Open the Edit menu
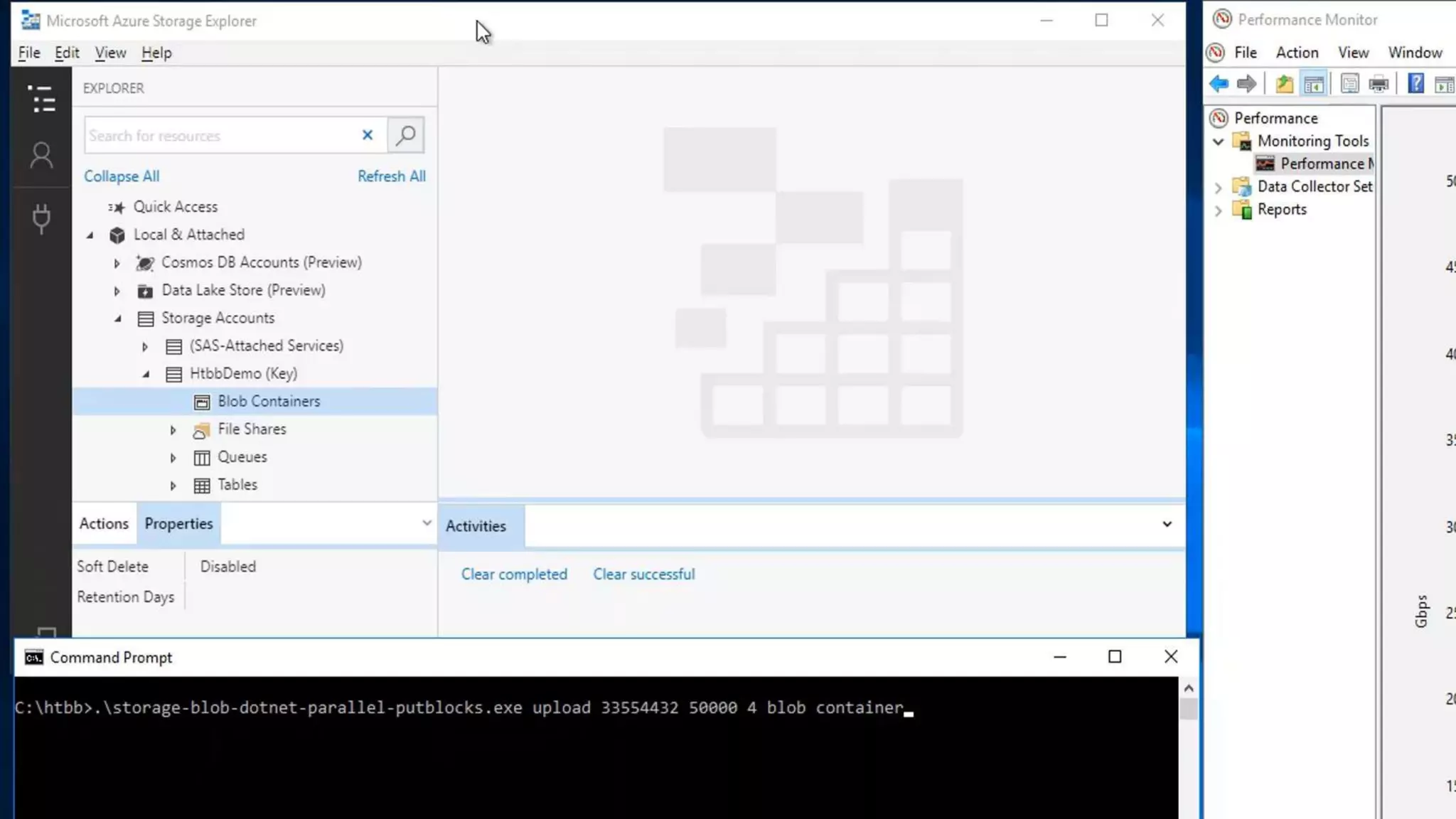1456x819 pixels. pyautogui.click(x=67, y=53)
